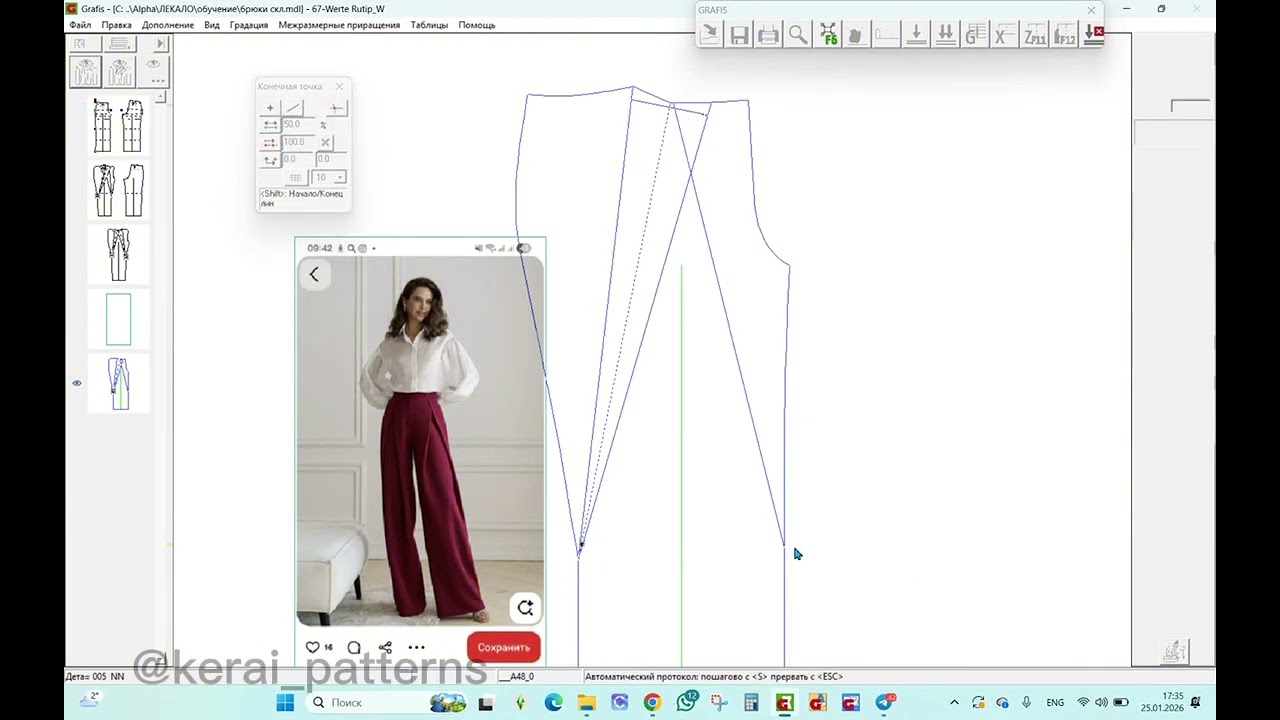This screenshot has width=1280, height=720.
Task: Open Windows Start menu
Action: tap(285, 703)
